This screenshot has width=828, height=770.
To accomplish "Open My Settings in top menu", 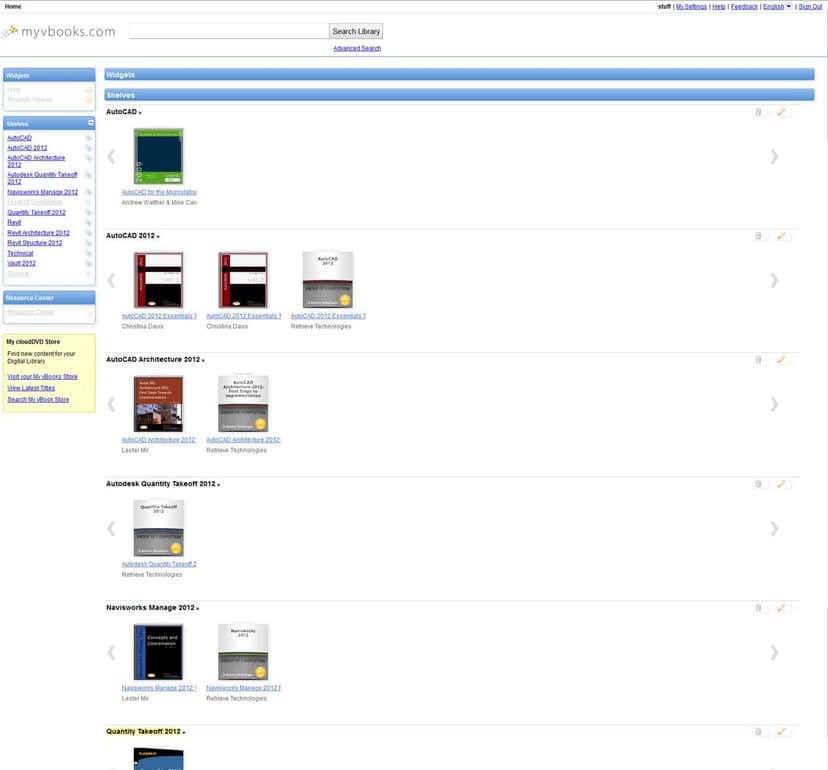I will pyautogui.click(x=691, y=6).
